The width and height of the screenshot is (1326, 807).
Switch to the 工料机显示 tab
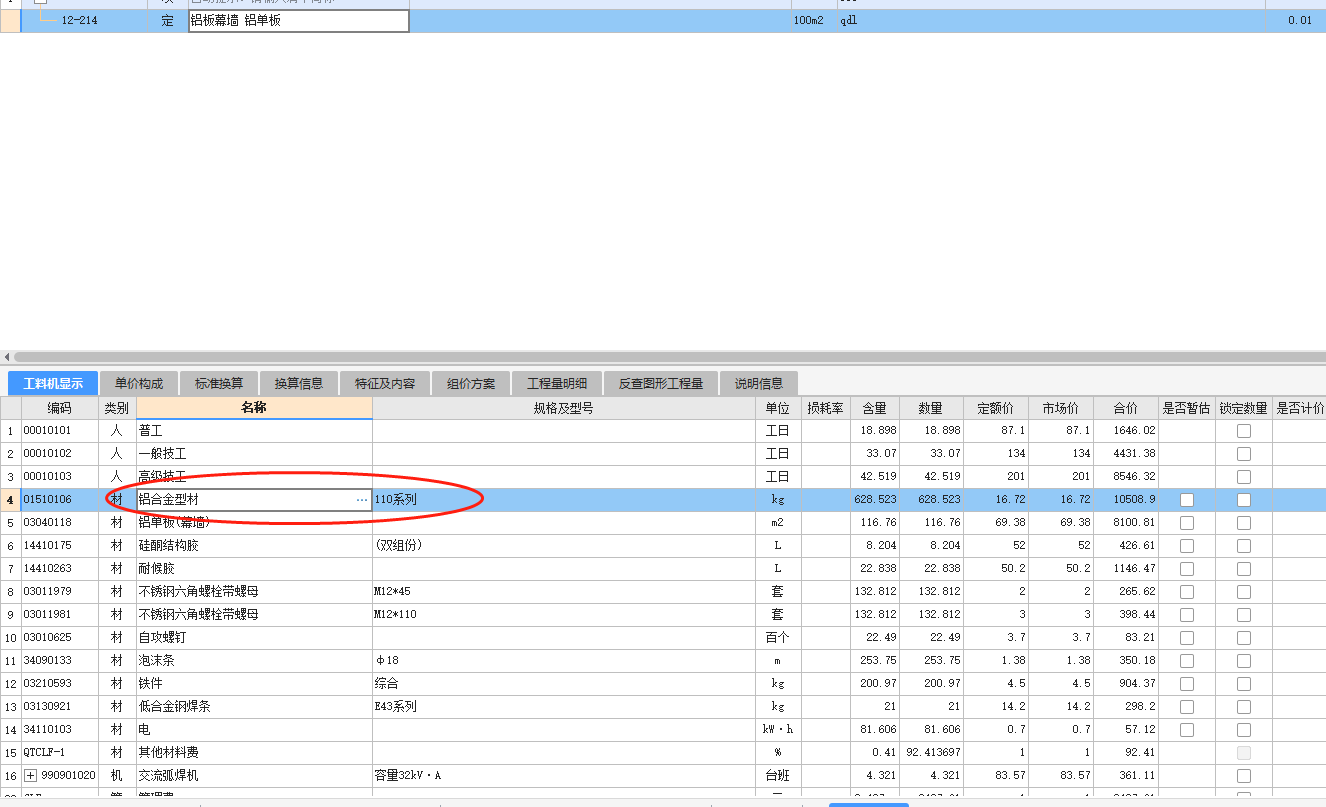point(53,383)
